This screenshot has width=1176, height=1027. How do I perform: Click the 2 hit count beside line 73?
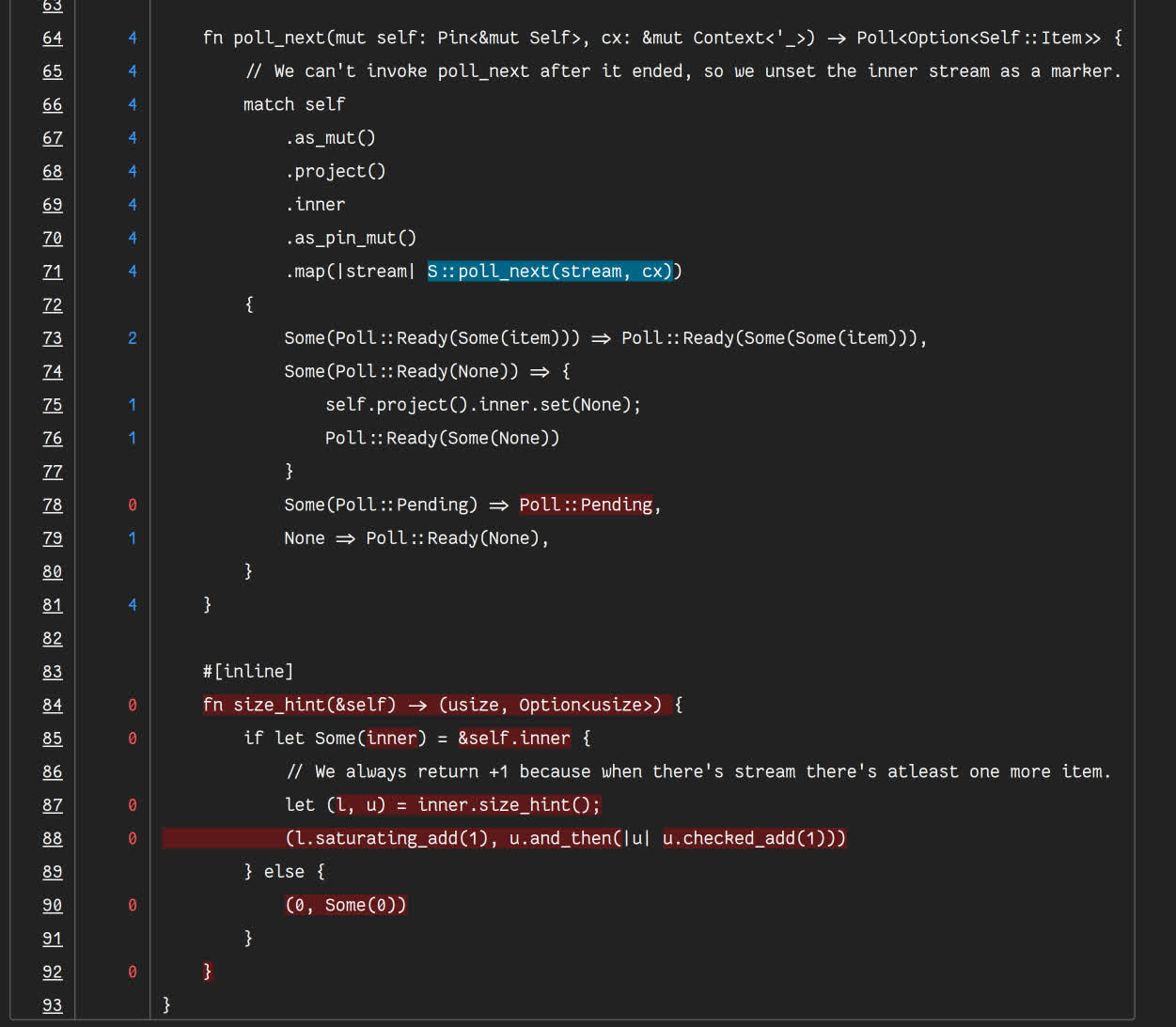coord(132,337)
